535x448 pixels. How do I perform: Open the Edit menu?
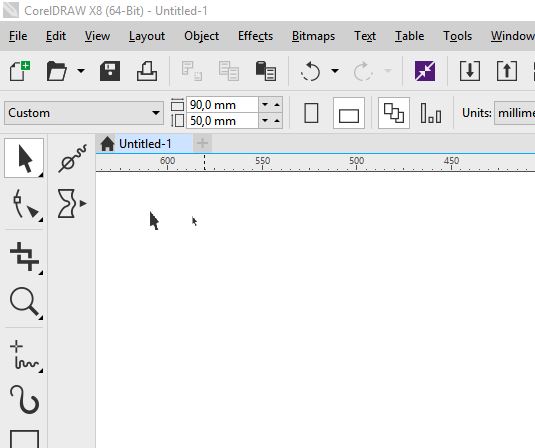coord(56,36)
